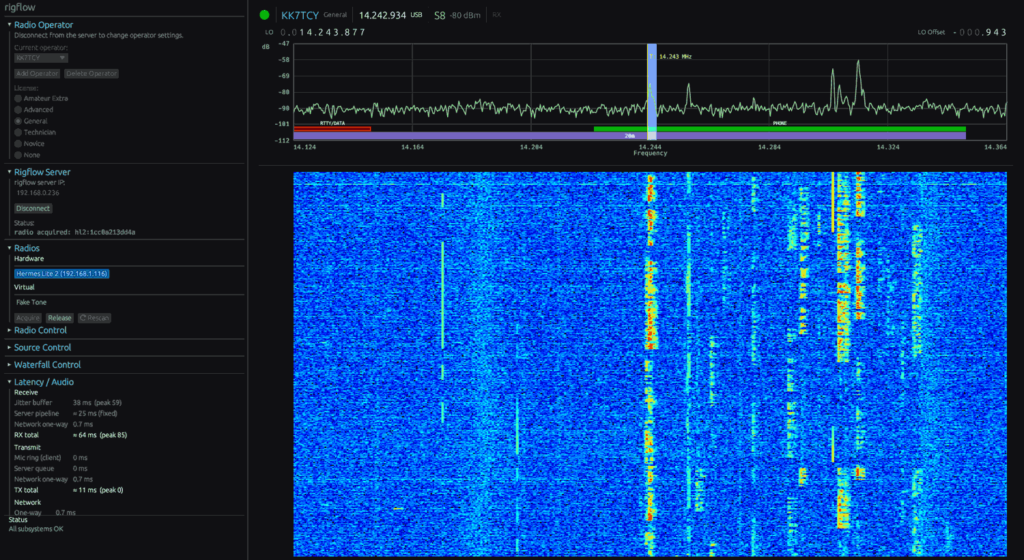This screenshot has height=560, width=1024.
Task: Click the S8 signal meter reading
Action: [x=440, y=15]
